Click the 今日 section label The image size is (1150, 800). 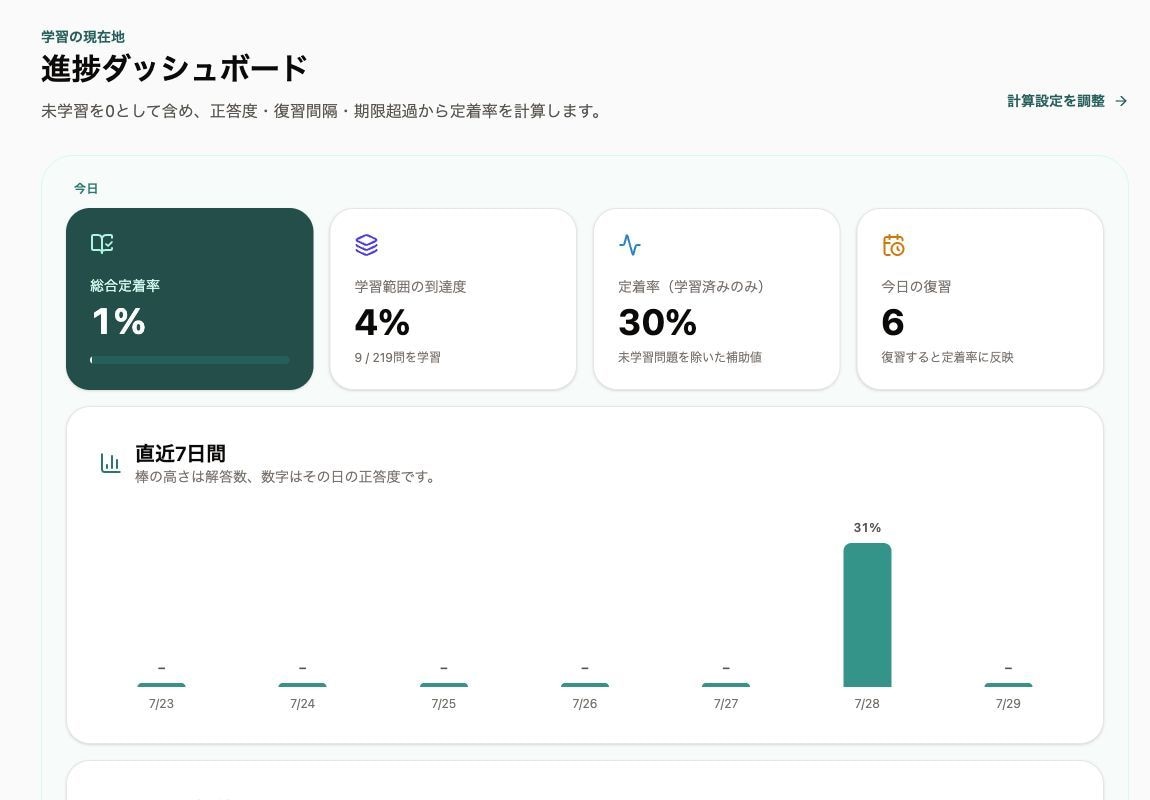86,188
